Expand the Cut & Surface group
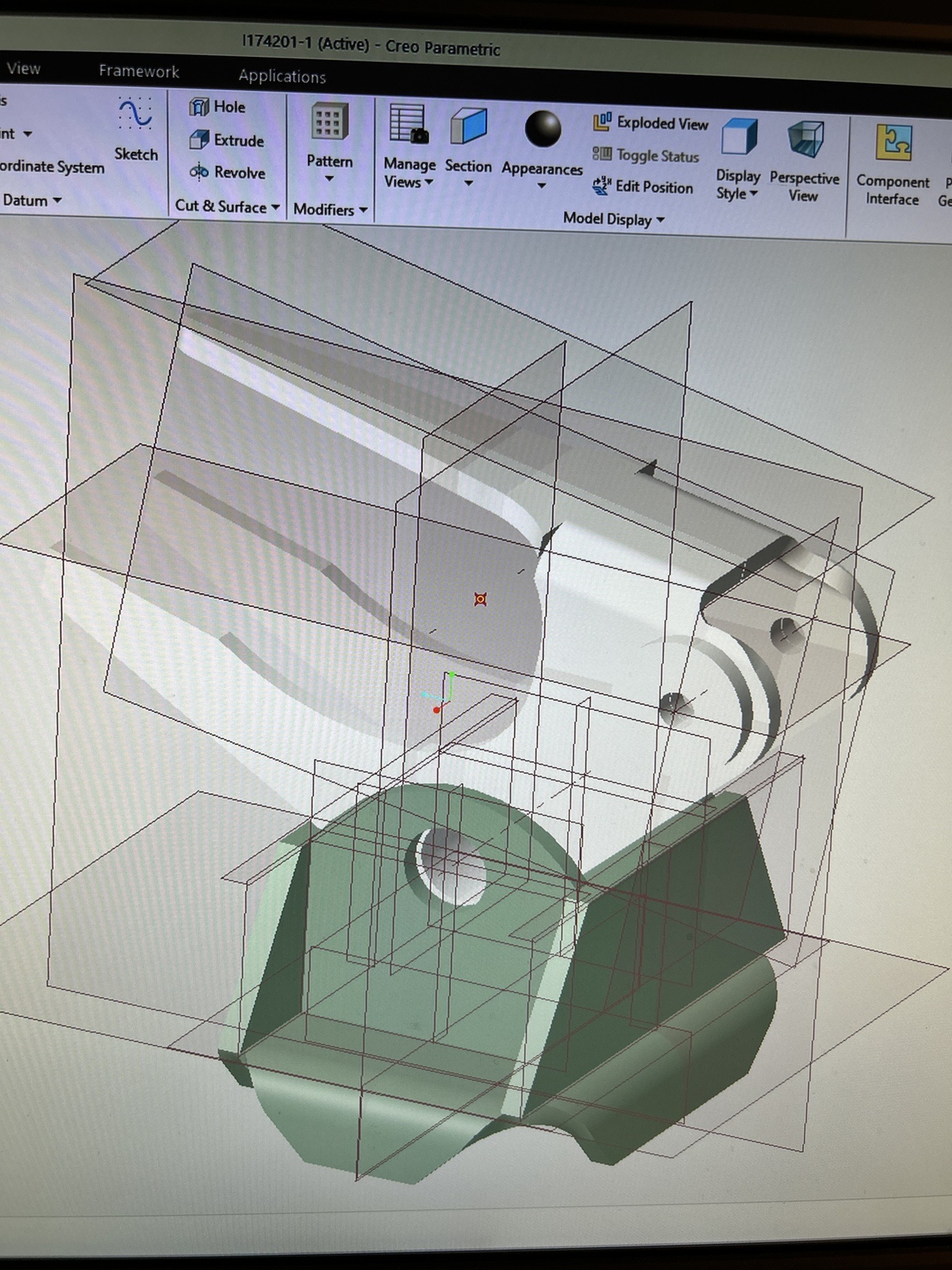The height and width of the screenshot is (1270, 952). click(227, 206)
